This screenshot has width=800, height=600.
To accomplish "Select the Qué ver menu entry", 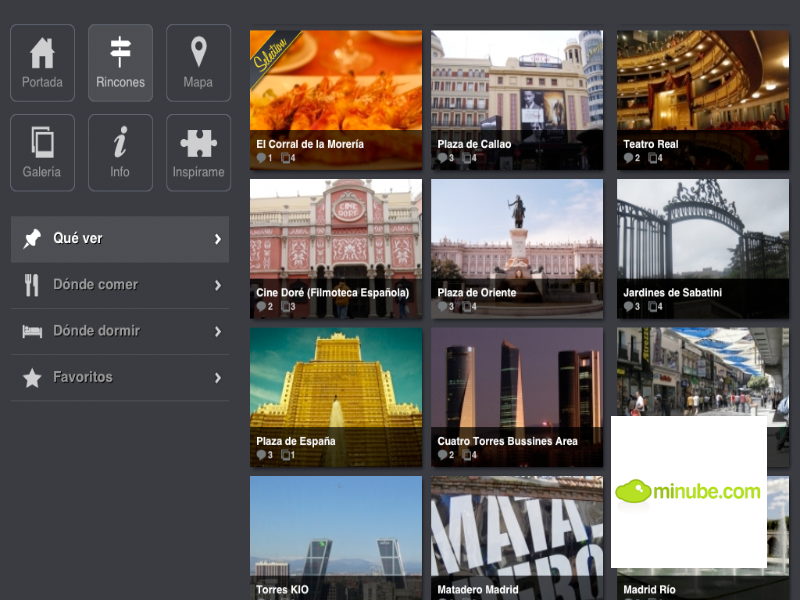I will pyautogui.click(x=120, y=239).
